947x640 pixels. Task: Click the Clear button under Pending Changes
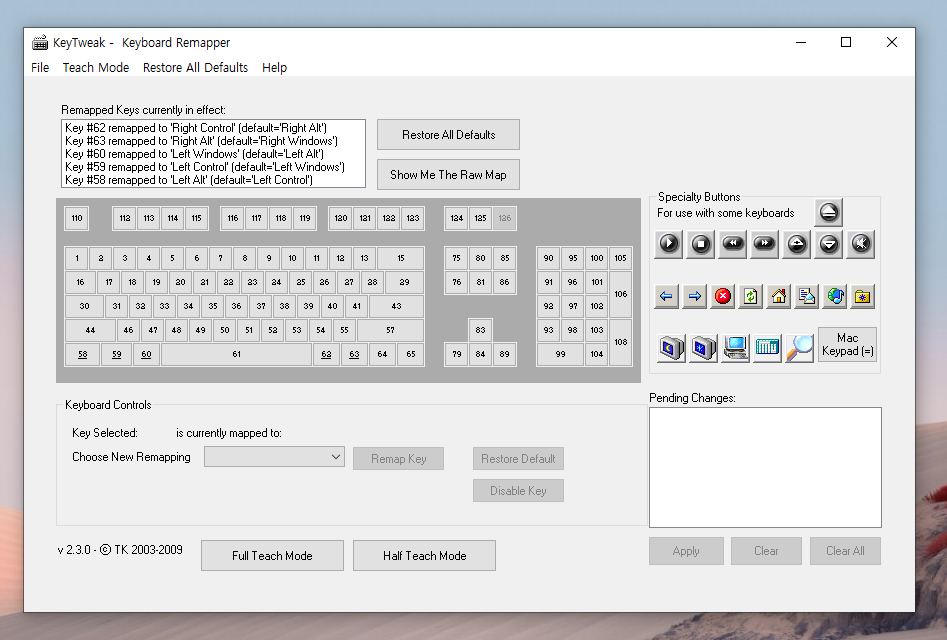point(766,551)
